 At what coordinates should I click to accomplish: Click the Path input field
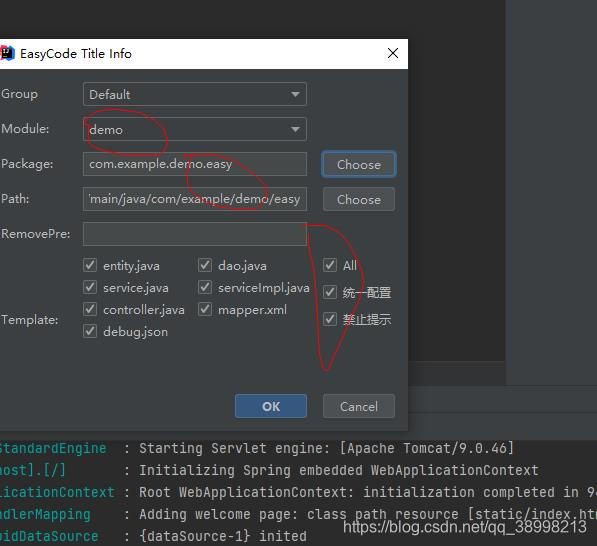click(195, 199)
